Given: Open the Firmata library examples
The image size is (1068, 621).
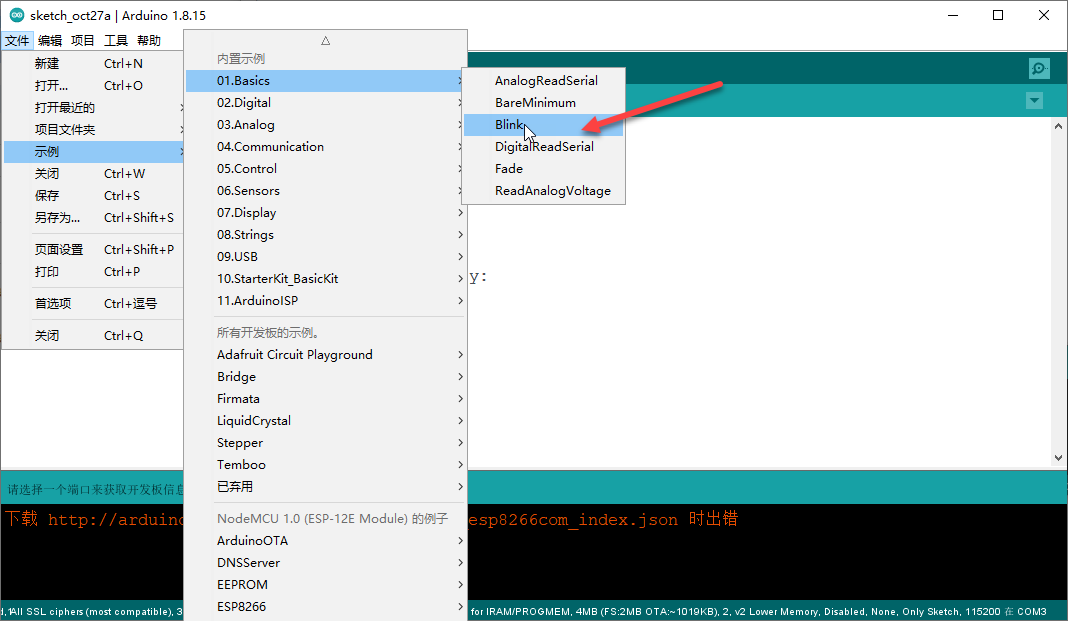Looking at the screenshot, I should tap(326, 398).
